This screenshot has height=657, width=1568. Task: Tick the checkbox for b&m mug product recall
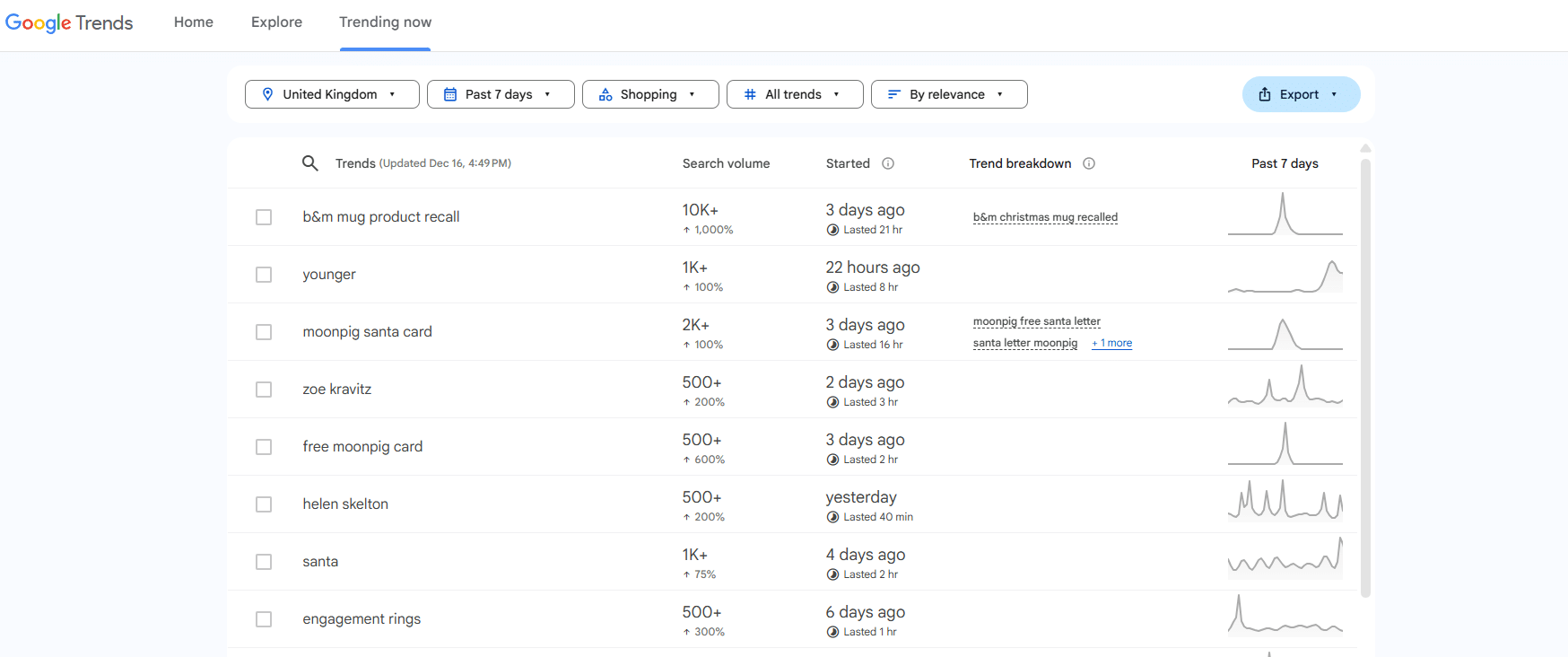264,217
